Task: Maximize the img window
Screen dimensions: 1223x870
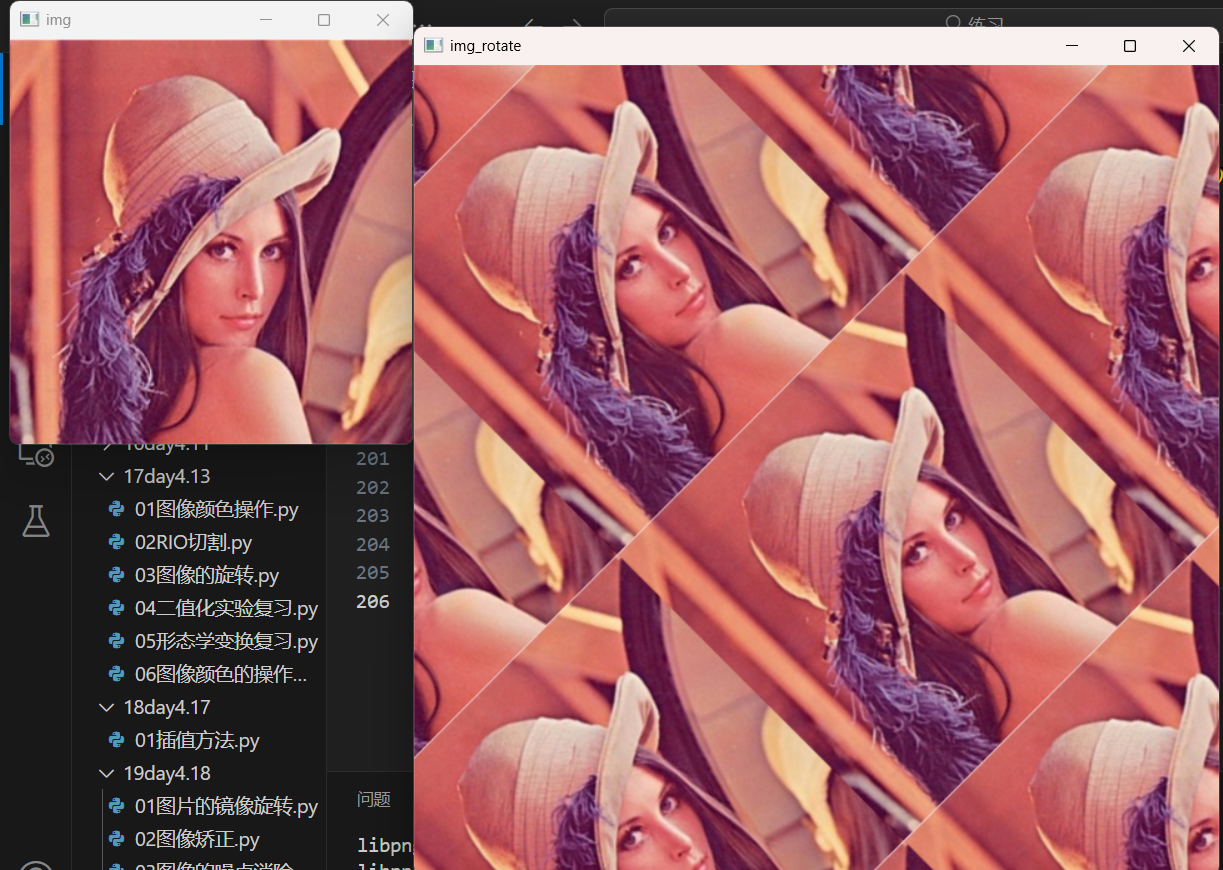Action: (x=324, y=20)
